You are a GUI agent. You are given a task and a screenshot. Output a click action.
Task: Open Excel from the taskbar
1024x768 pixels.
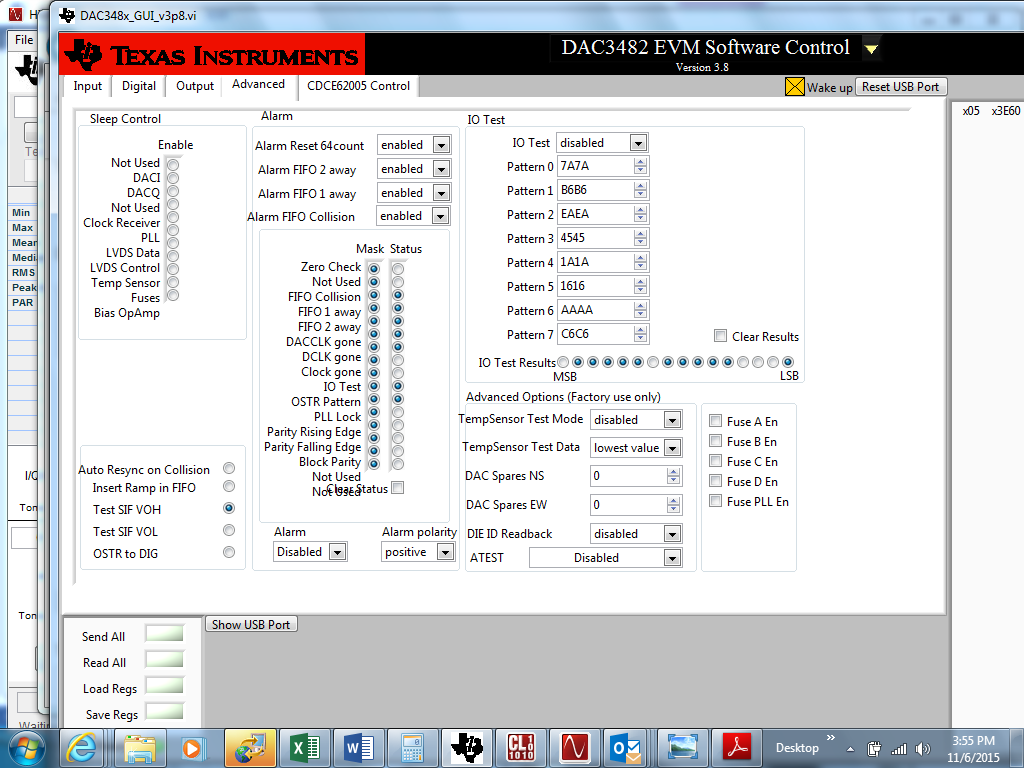coord(304,748)
